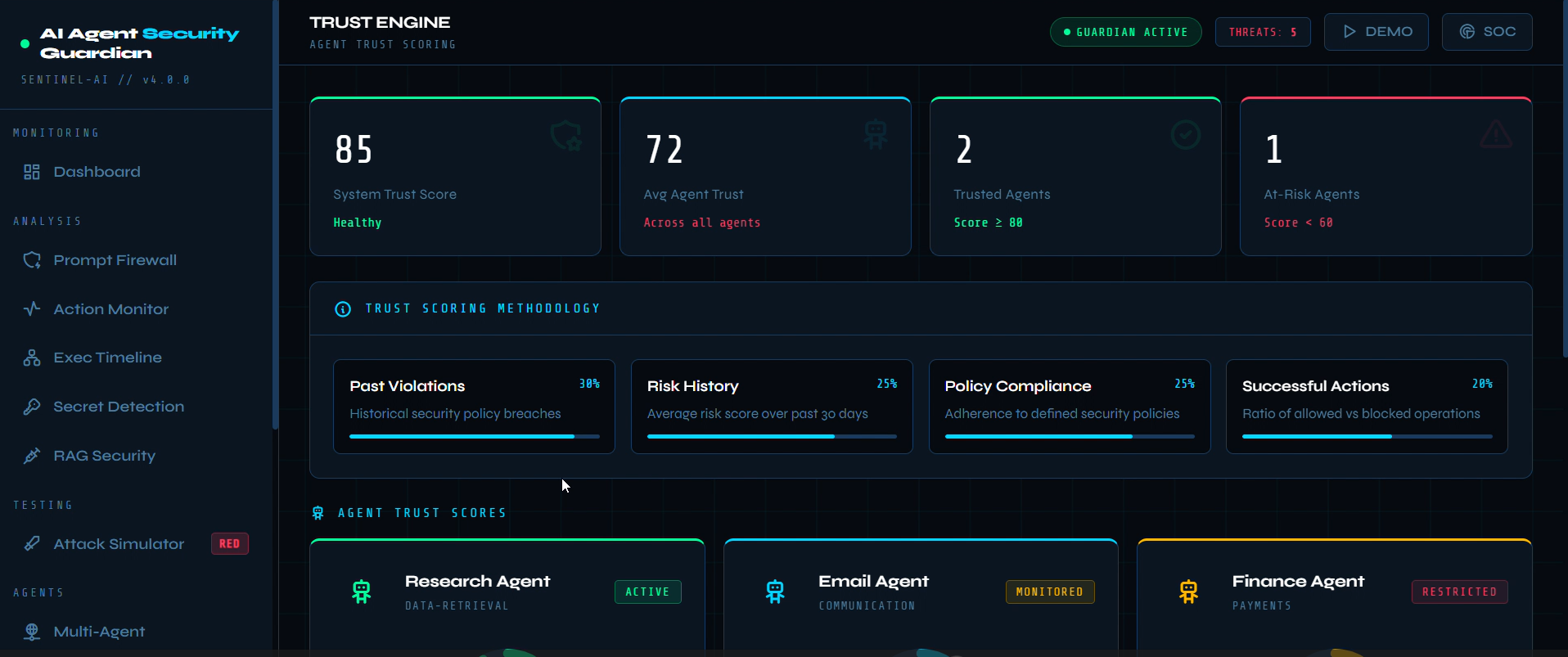Click the Risk History progress bar
Viewport: 1568px width, 657px height.
(x=772, y=437)
